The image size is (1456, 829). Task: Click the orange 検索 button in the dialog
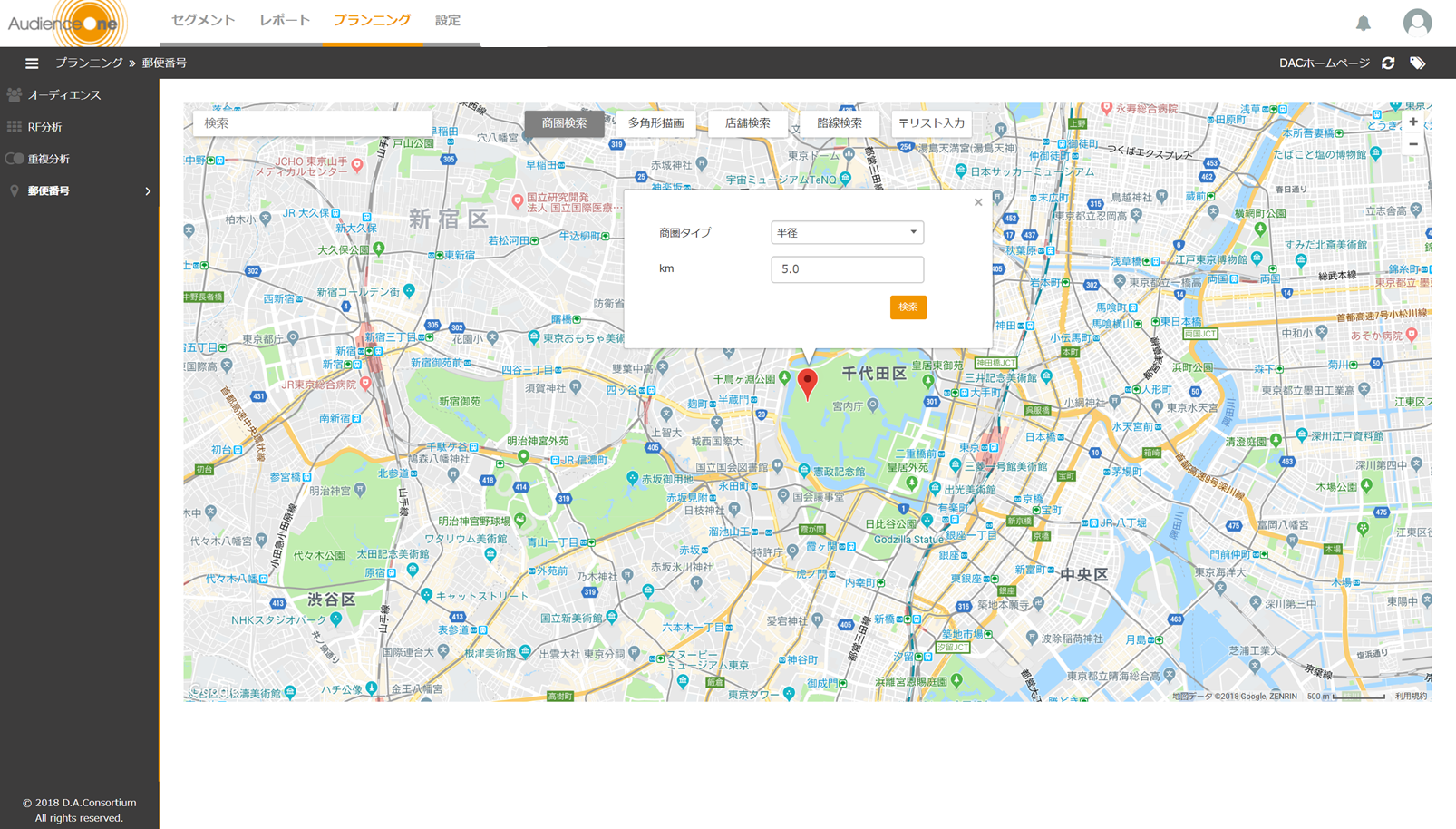point(907,307)
